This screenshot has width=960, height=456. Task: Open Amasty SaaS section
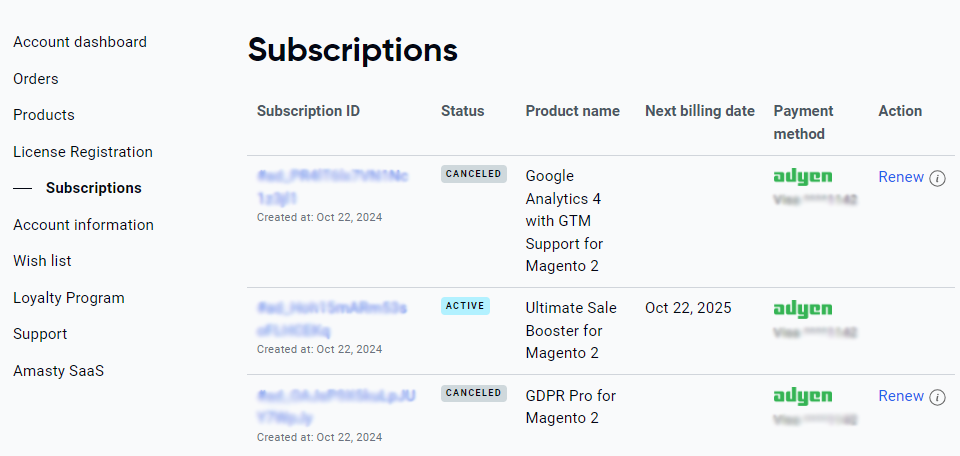pos(58,371)
